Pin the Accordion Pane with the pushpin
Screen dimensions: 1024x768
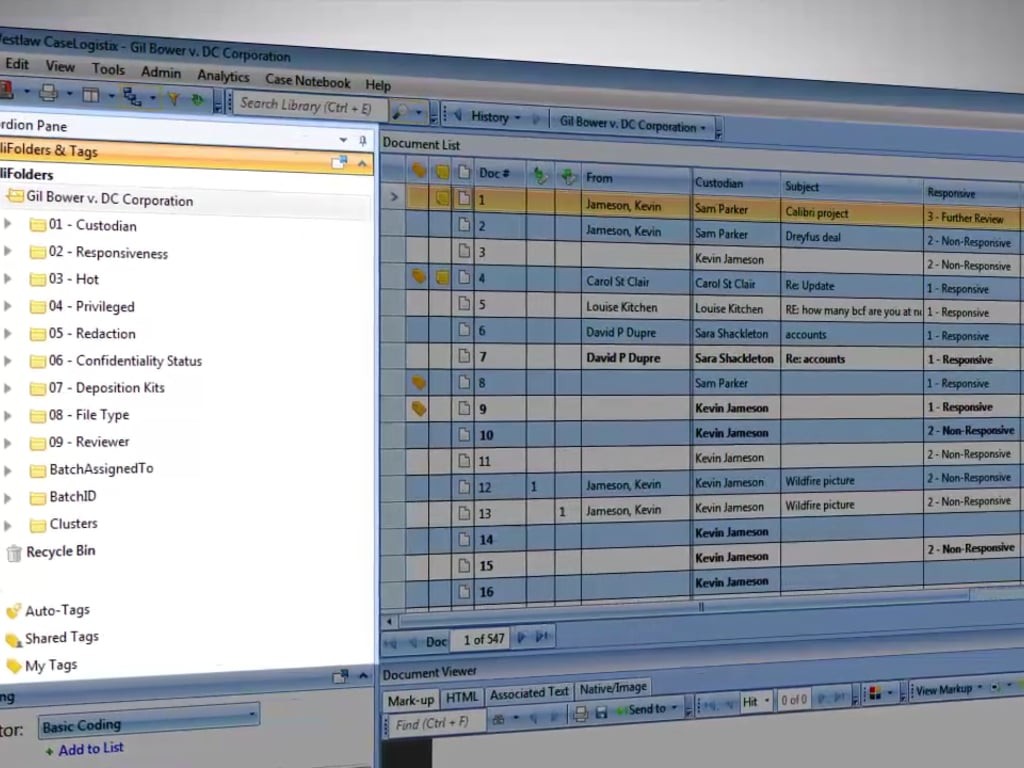(x=362, y=141)
